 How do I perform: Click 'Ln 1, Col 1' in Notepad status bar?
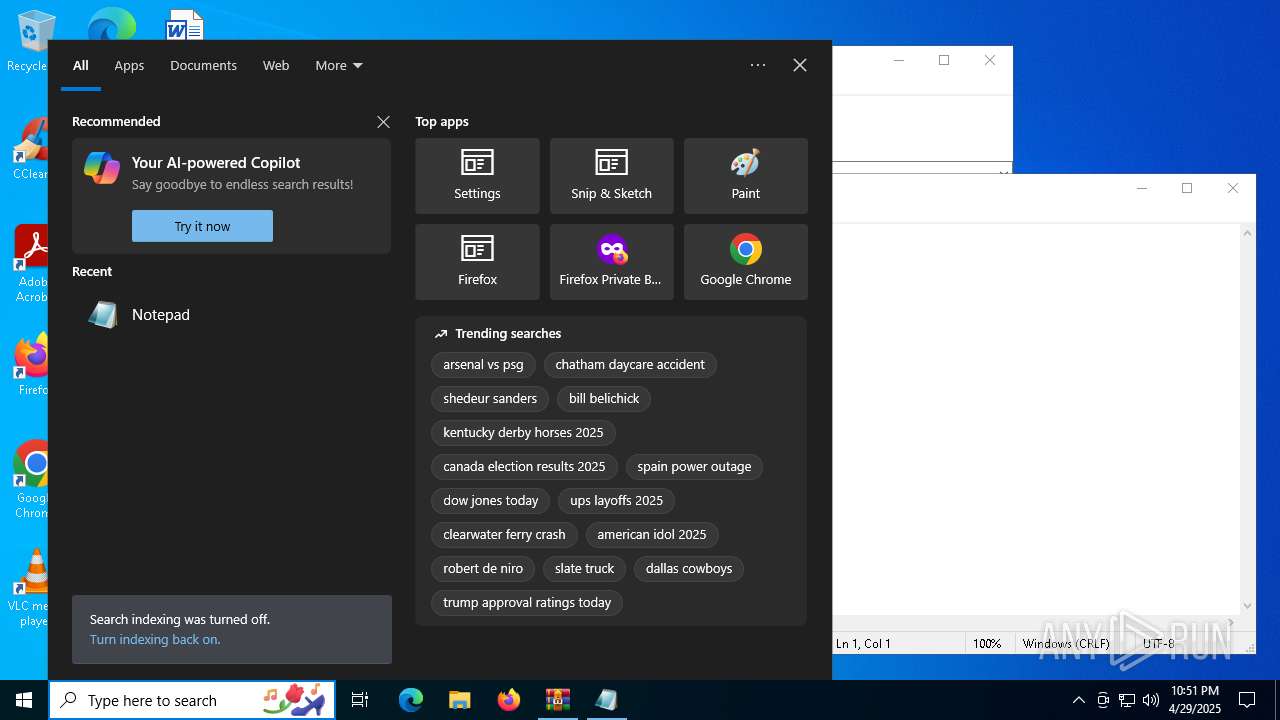click(x=863, y=644)
